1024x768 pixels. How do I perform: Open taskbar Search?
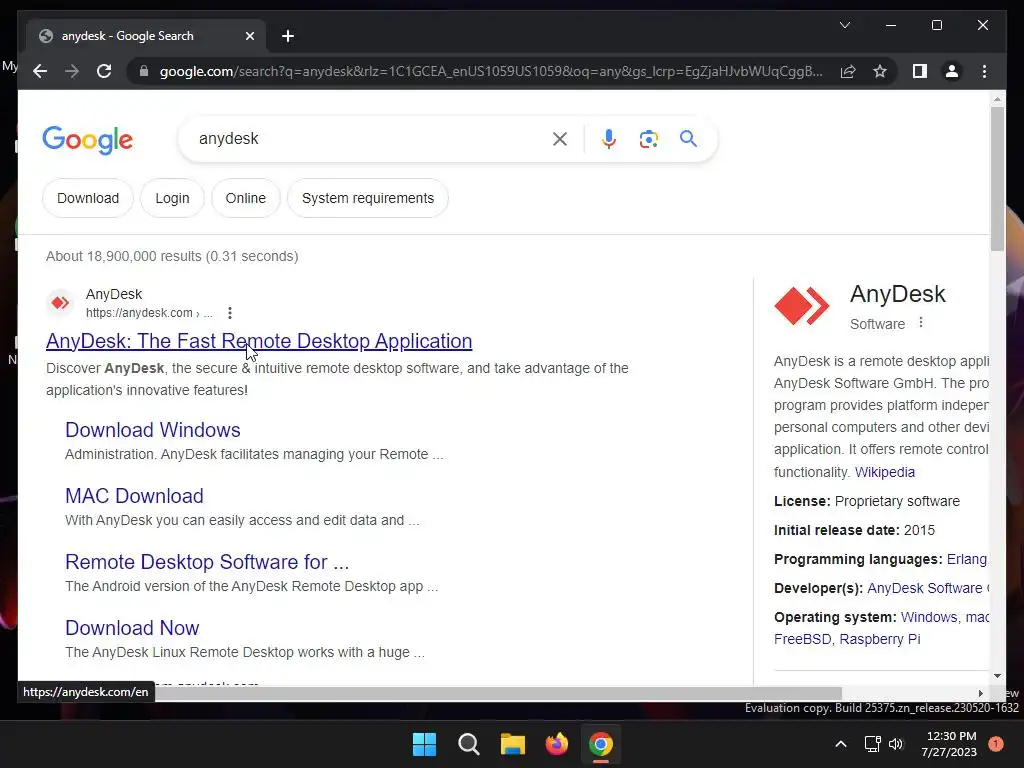tap(469, 744)
